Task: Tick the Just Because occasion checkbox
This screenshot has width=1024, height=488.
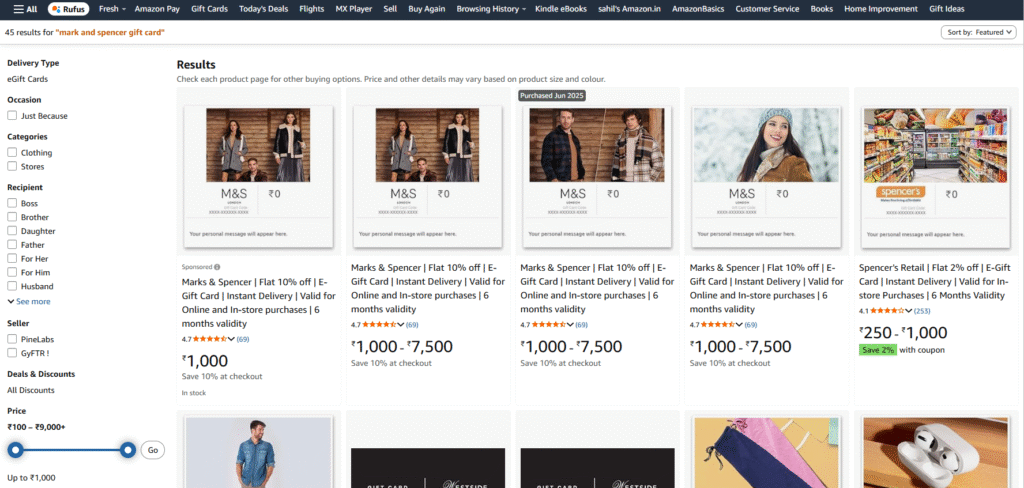Action: (x=12, y=116)
